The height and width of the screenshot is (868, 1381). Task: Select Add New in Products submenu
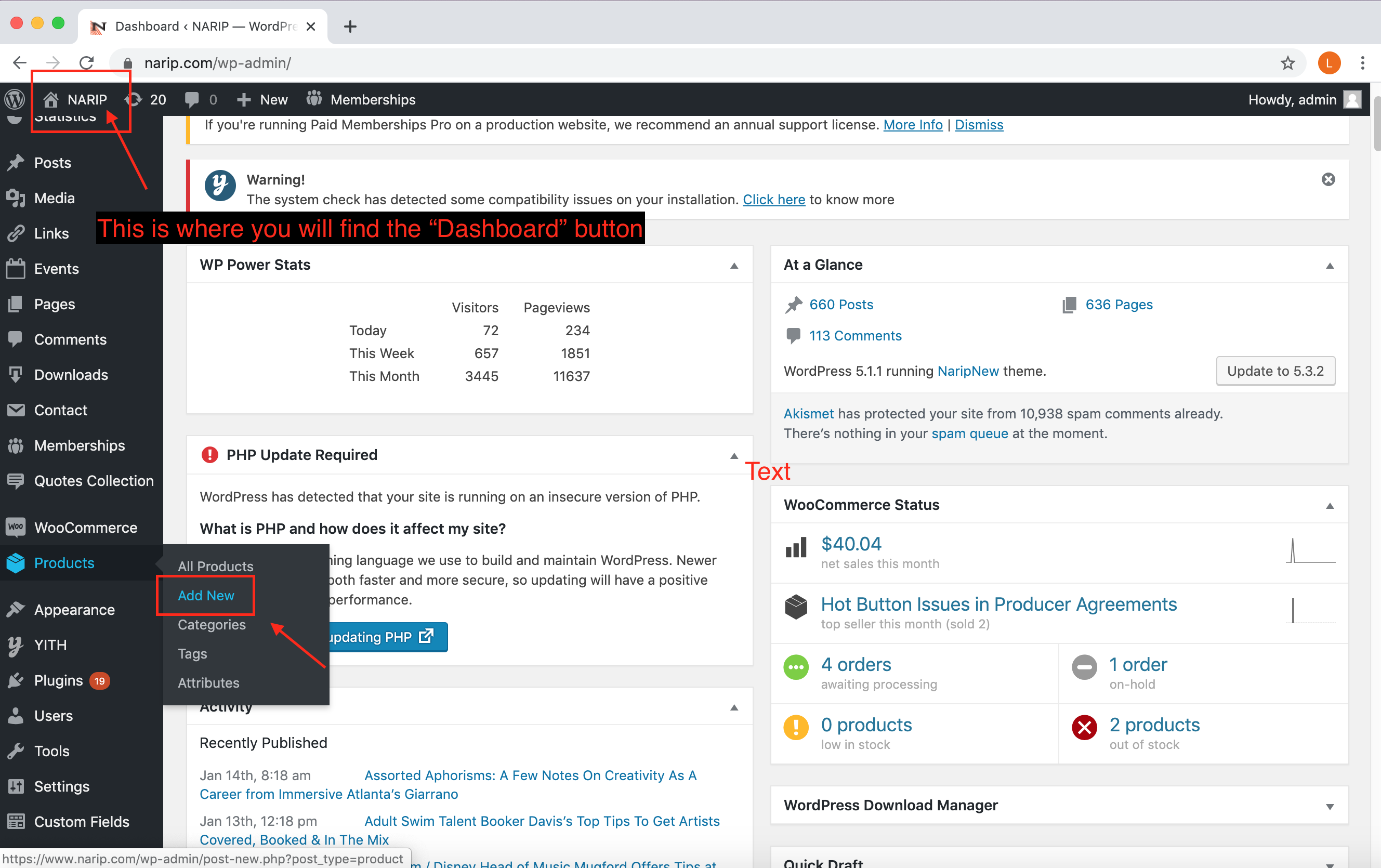coord(205,596)
